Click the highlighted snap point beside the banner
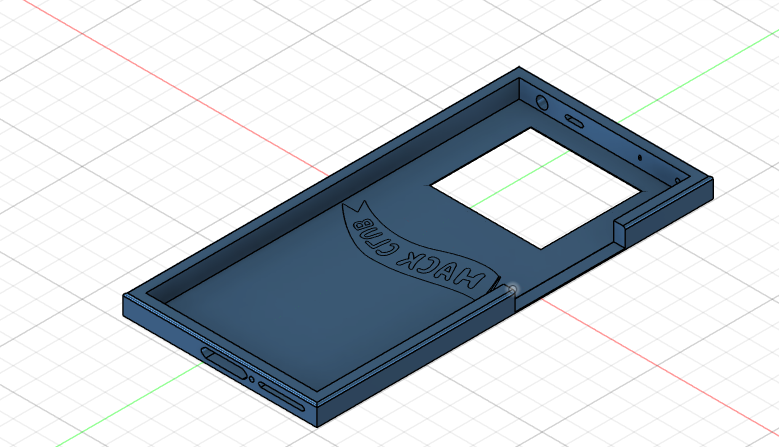The height and width of the screenshot is (447, 779). pyautogui.click(x=513, y=289)
